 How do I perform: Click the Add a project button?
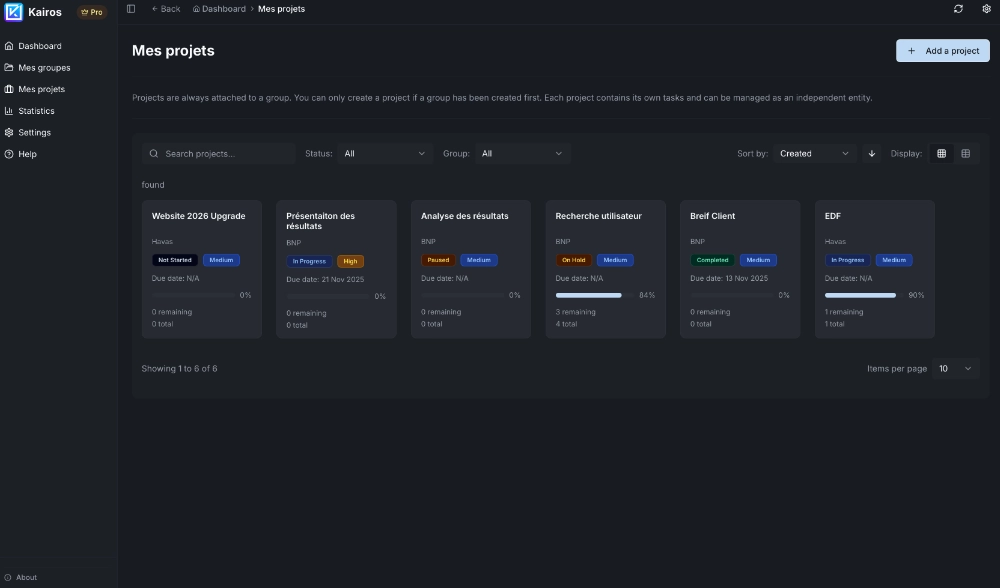(x=942, y=50)
